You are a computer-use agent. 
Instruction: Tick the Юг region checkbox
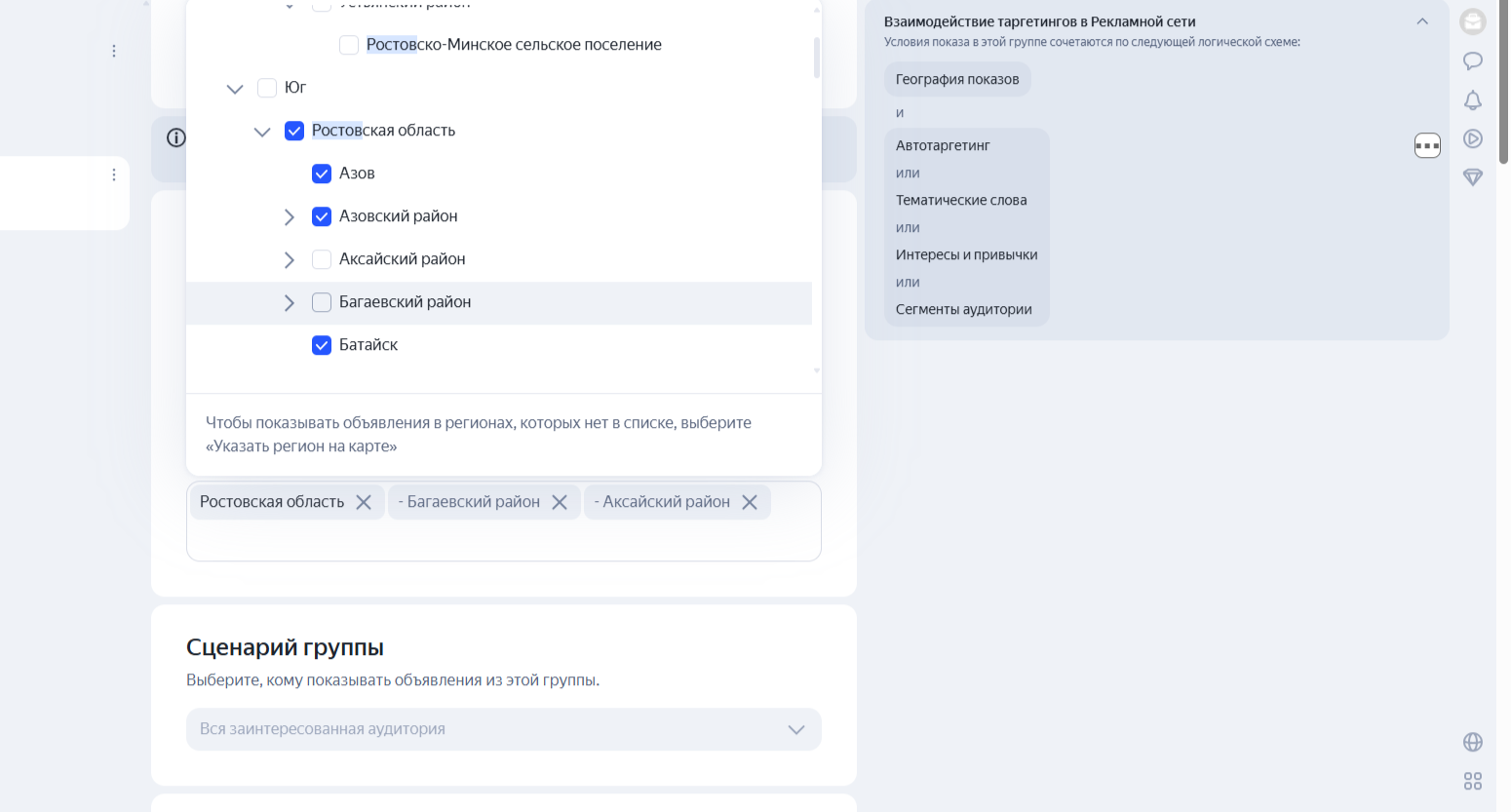(x=267, y=88)
